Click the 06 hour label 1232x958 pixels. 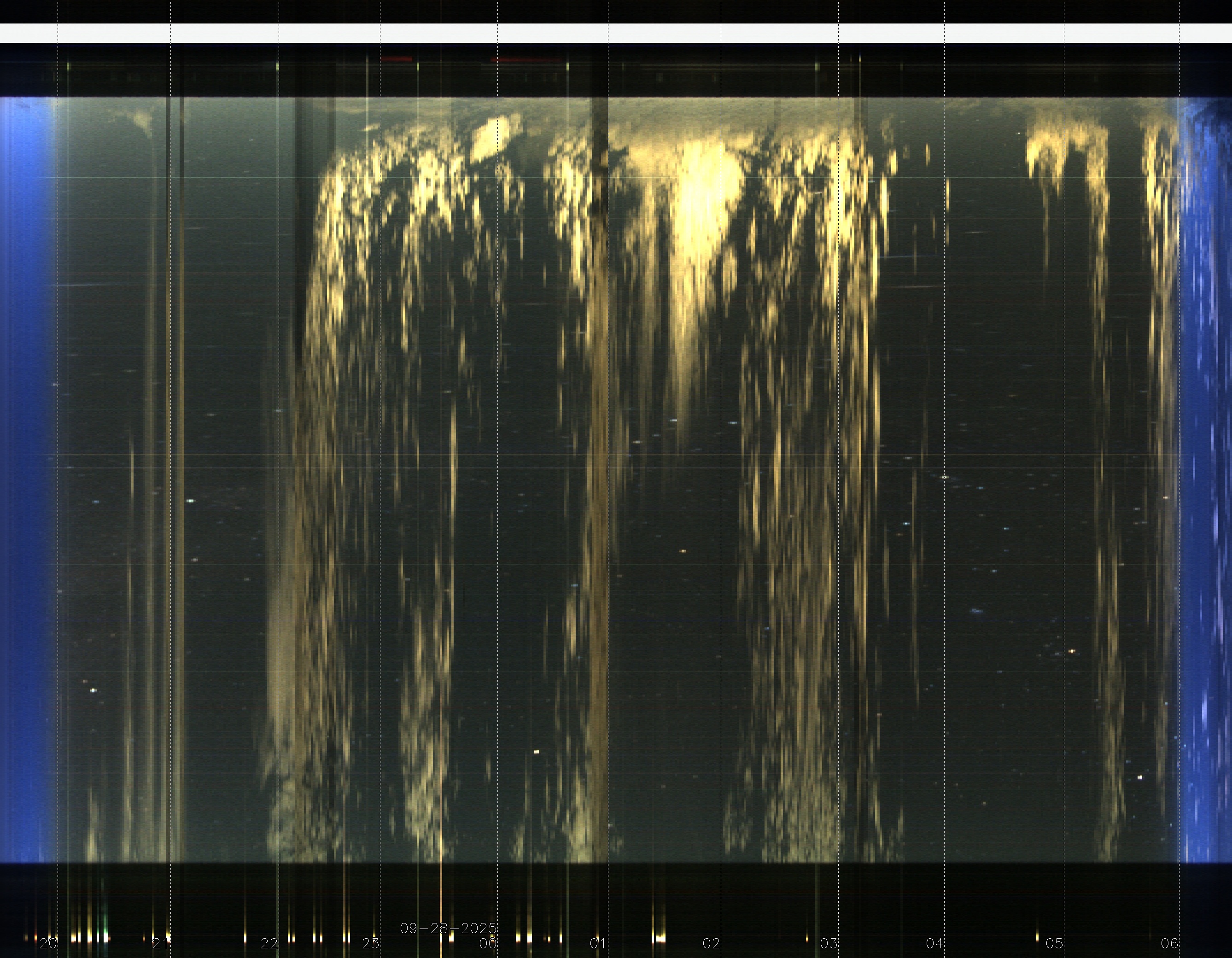pyautogui.click(x=1169, y=943)
